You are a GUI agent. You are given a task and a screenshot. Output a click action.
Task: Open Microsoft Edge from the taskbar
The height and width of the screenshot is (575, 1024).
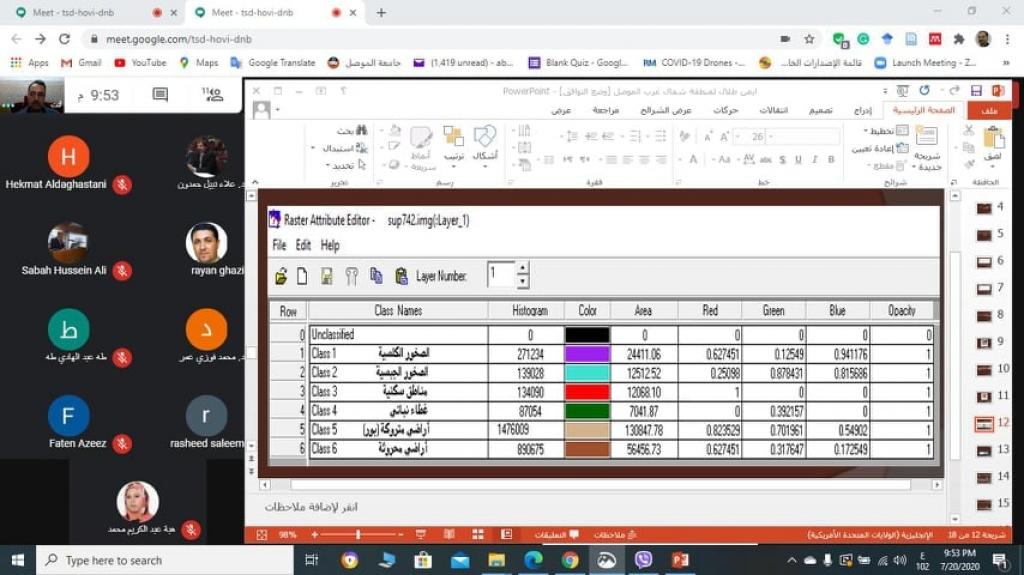(533, 560)
